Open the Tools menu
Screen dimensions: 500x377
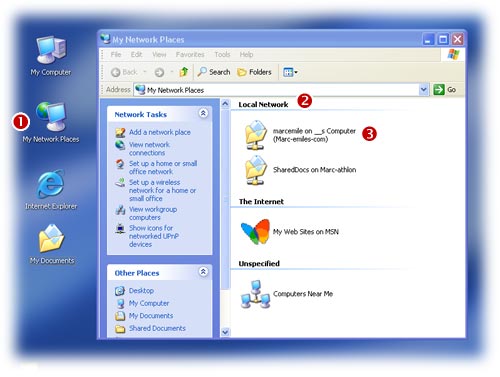222,54
